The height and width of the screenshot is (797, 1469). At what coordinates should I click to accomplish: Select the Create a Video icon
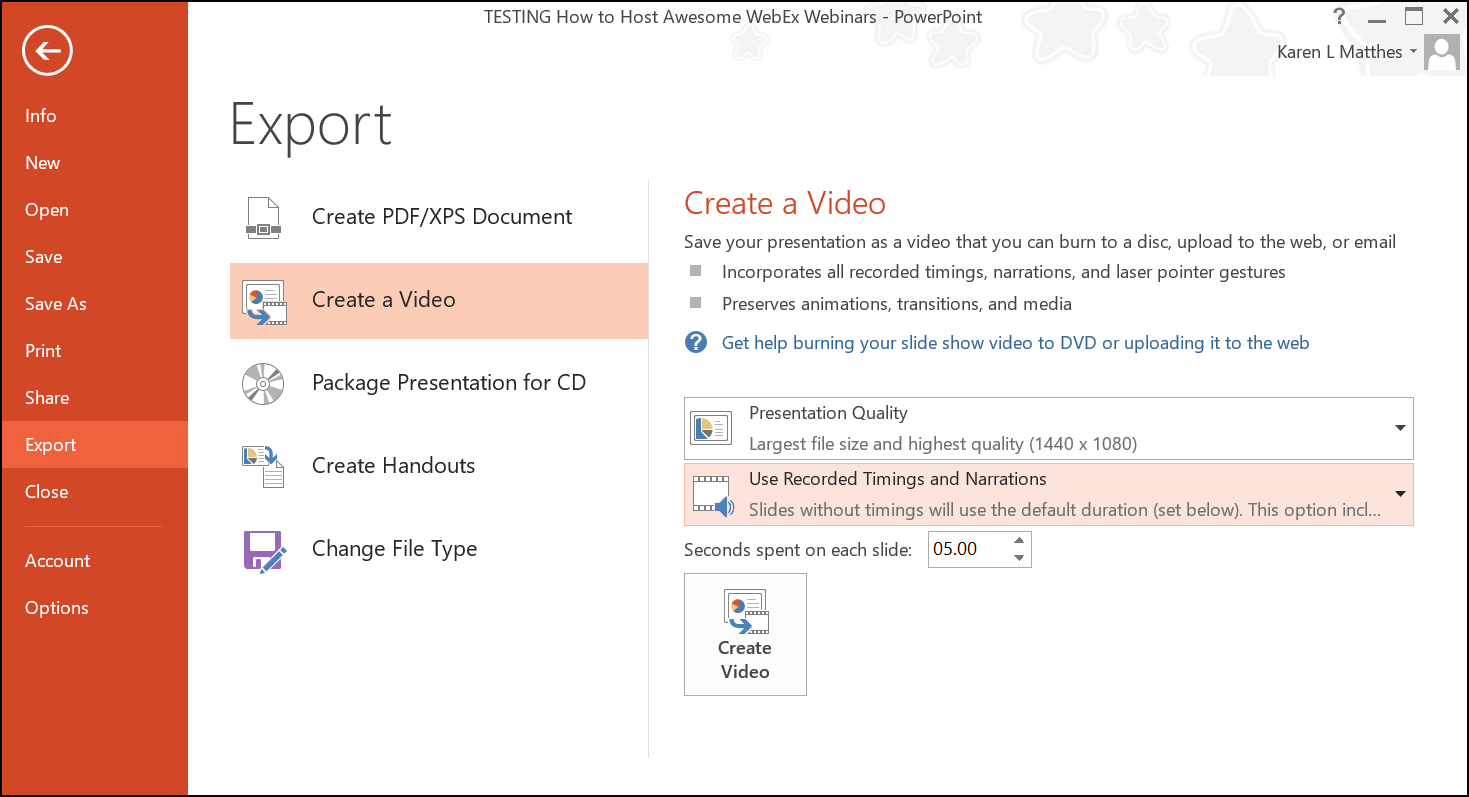(262, 299)
